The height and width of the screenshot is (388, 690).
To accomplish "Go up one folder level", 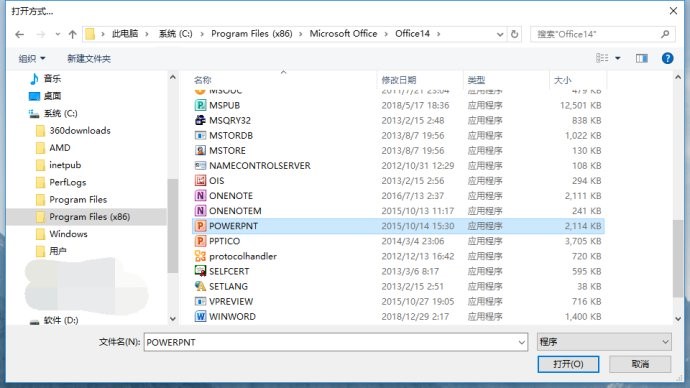I will point(73,34).
